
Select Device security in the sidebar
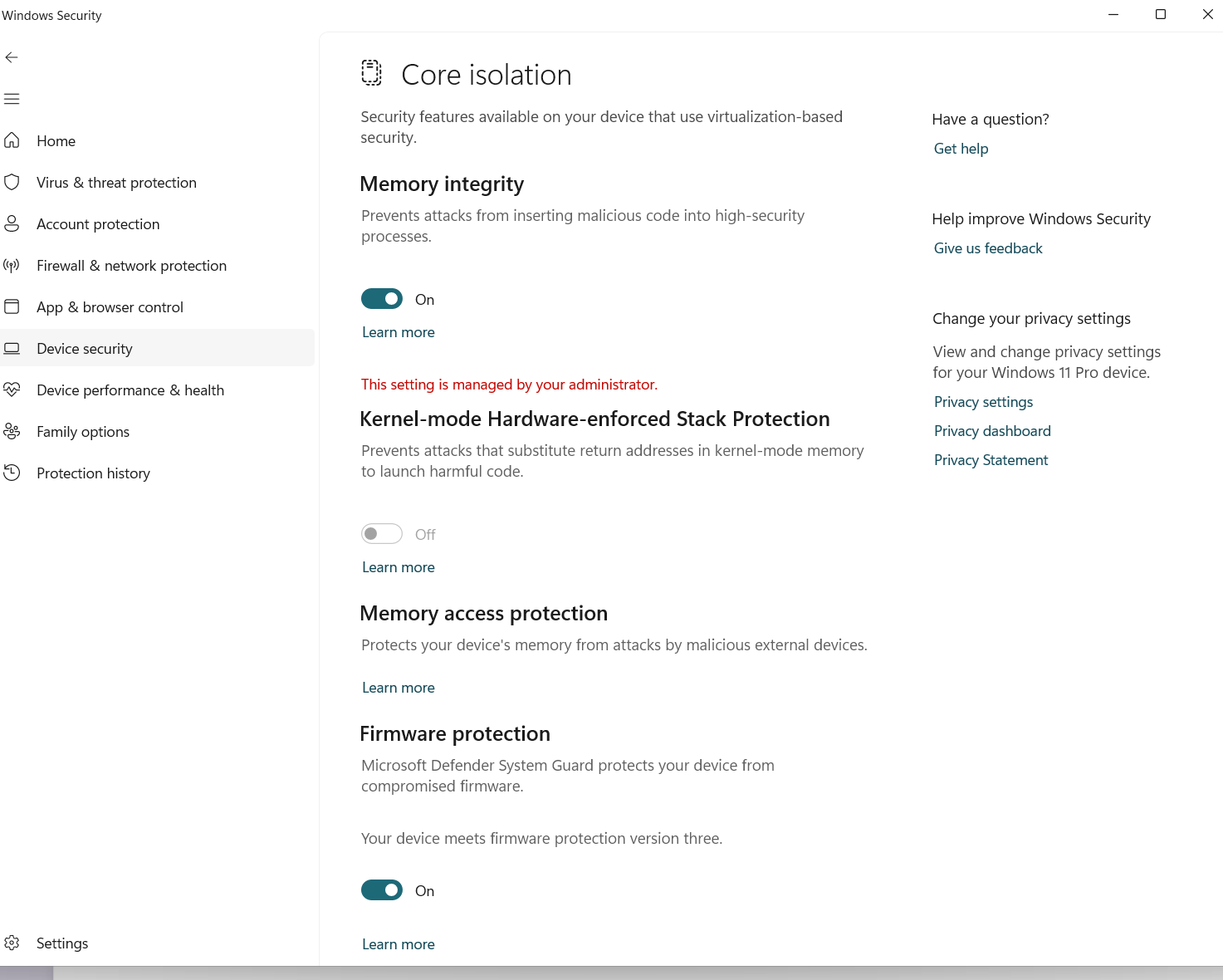85,349
